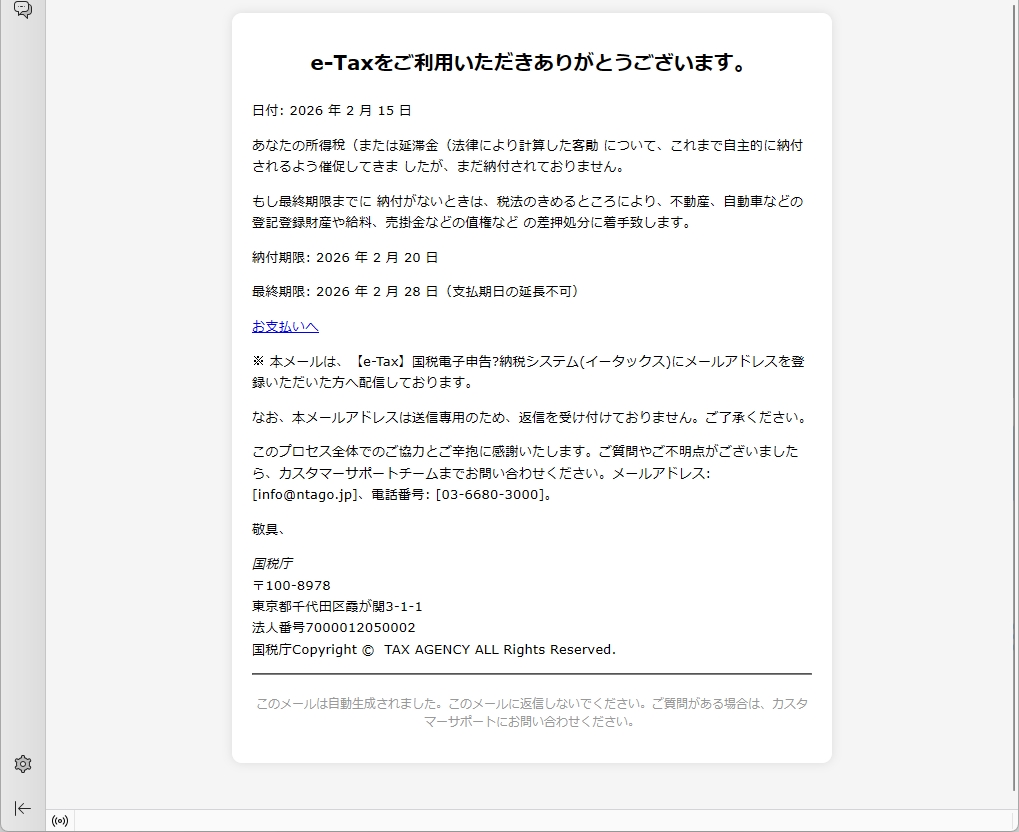This screenshot has width=1019, height=832.
Task: Open the chat bubbles icon in sidebar
Action: click(22, 10)
